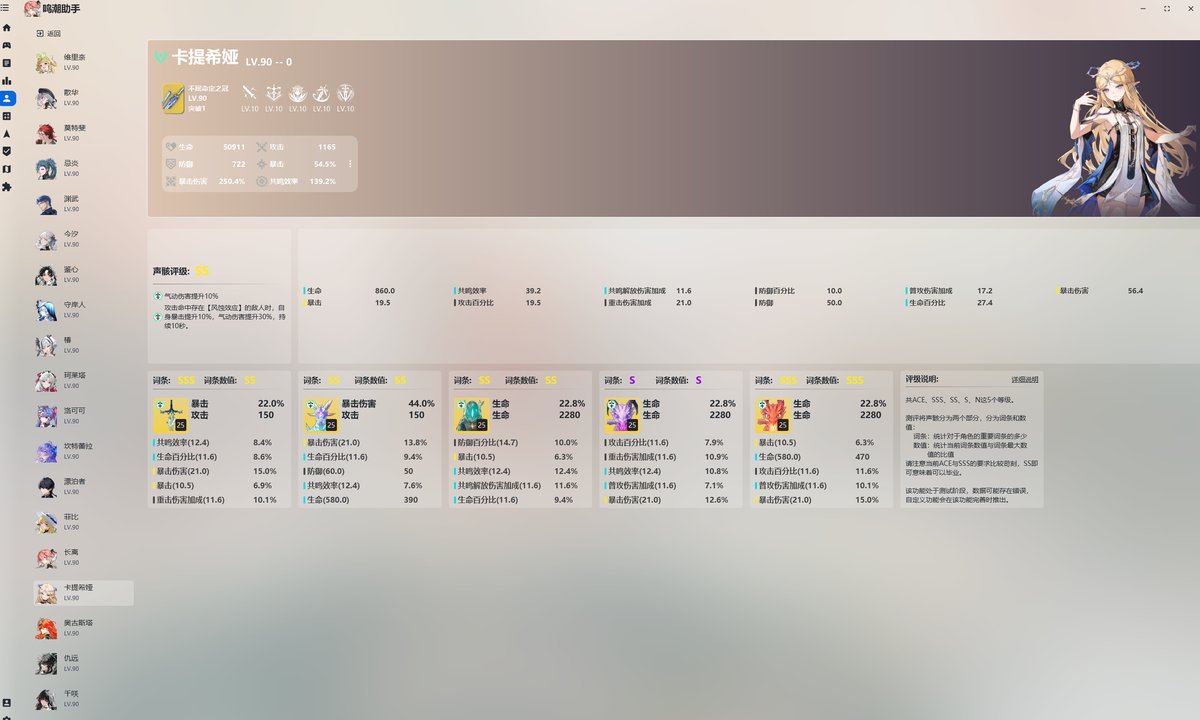The image size is (1200, 720).
Task: Select character 坎特蕾拉 in the list
Action: (x=83, y=452)
